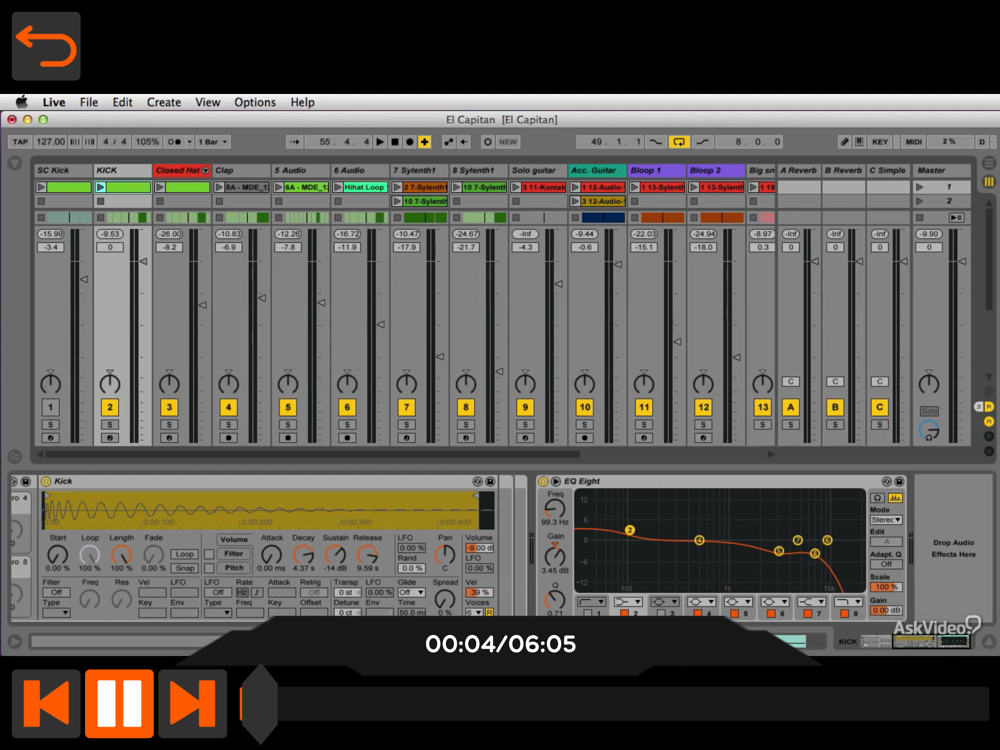This screenshot has height=750, width=1000.
Task: Toggle the Kick device on/off button
Action: [x=46, y=482]
